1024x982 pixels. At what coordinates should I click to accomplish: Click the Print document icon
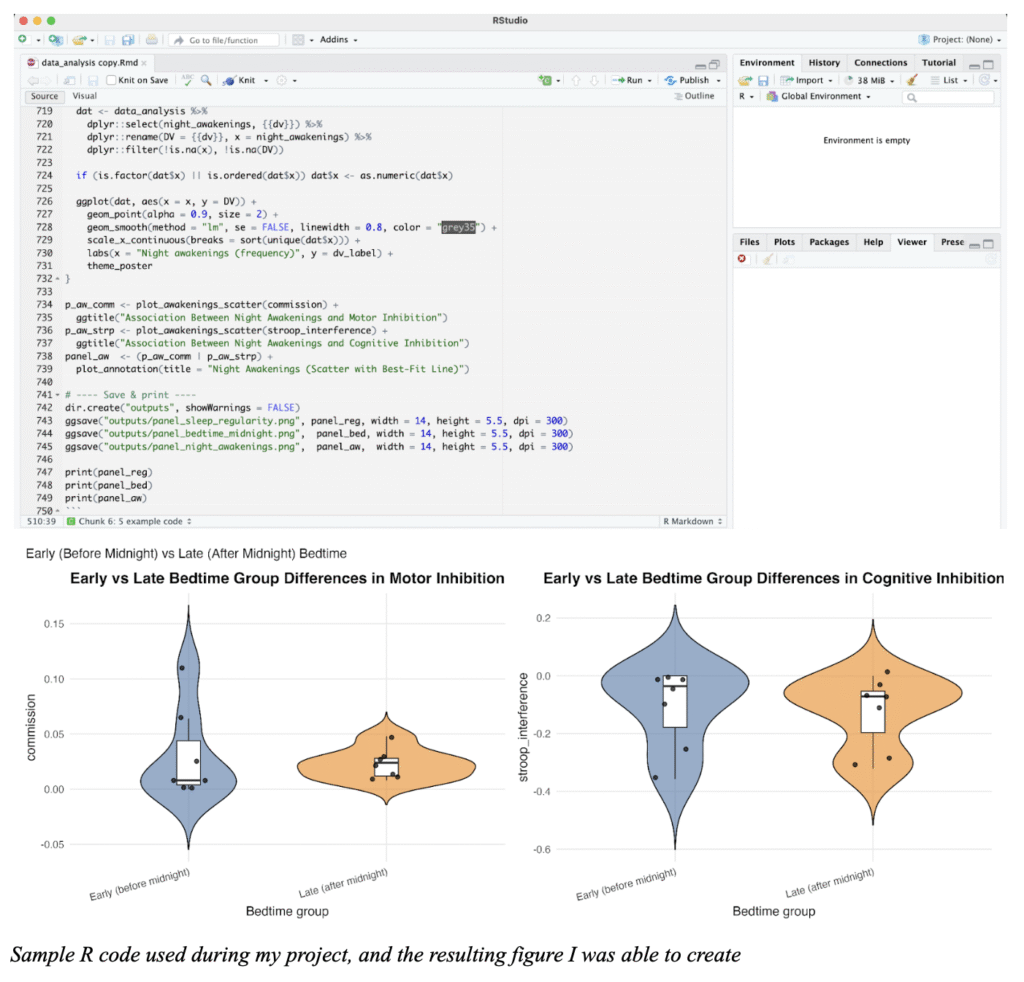pos(151,40)
